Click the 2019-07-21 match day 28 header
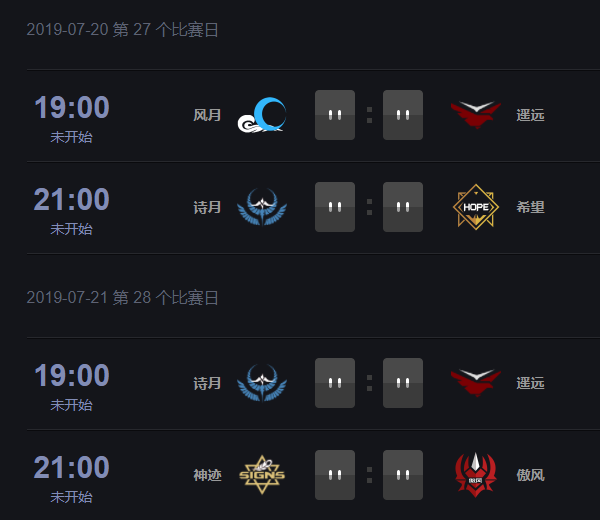 click(x=123, y=298)
